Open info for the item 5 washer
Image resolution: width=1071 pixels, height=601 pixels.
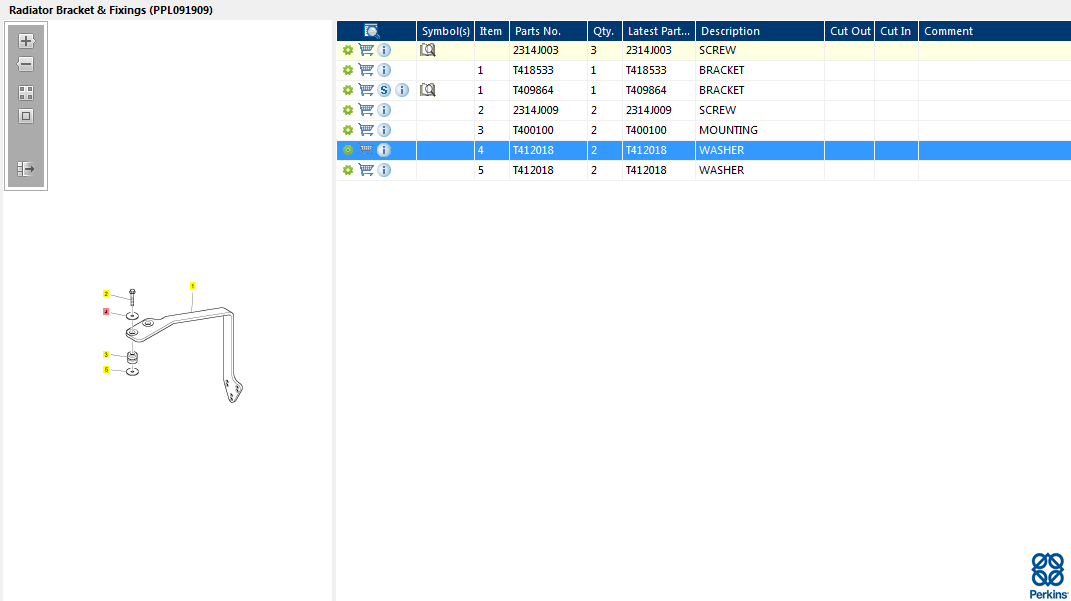coord(384,170)
